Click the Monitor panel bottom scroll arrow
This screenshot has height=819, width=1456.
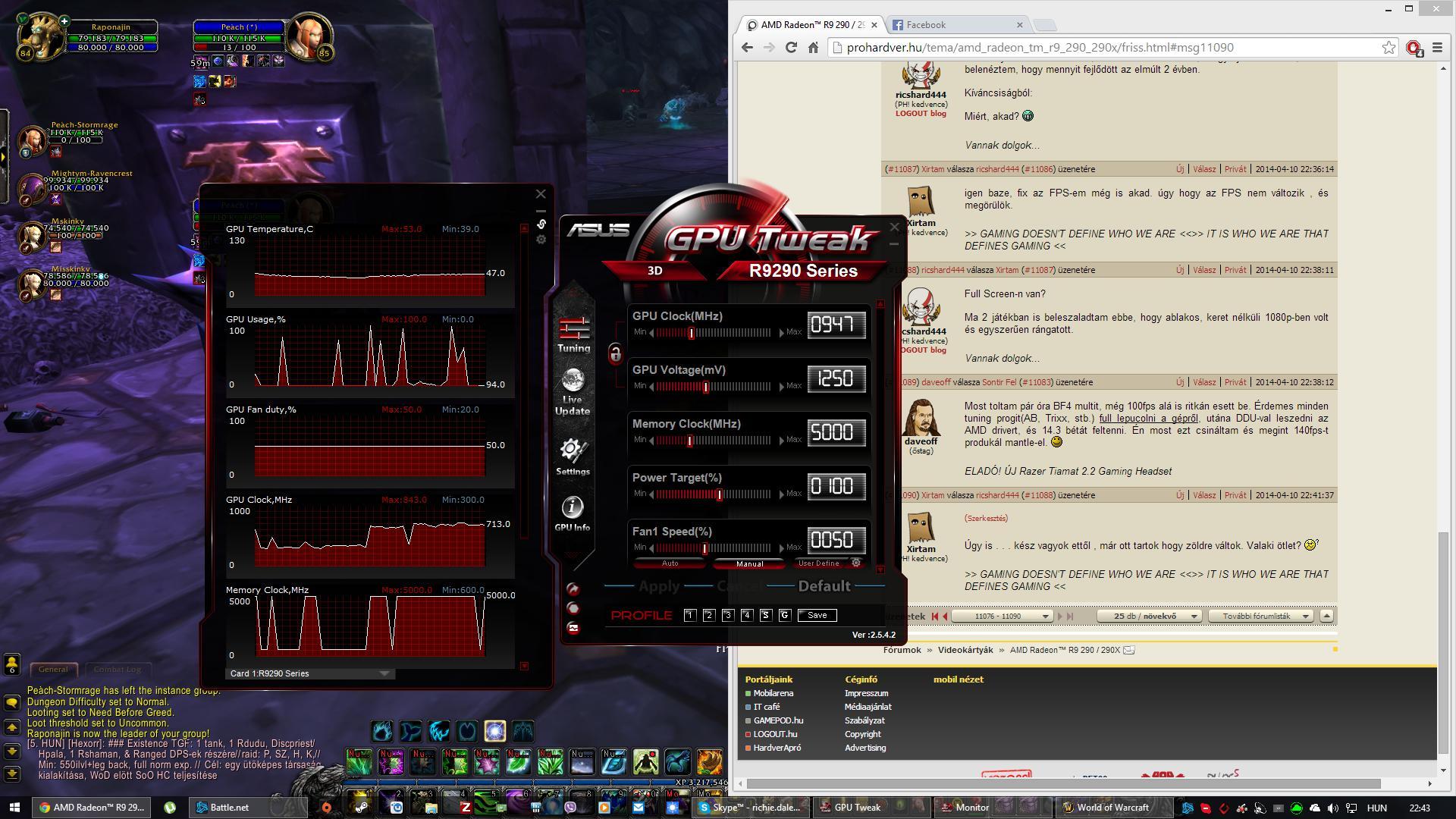tap(524, 666)
